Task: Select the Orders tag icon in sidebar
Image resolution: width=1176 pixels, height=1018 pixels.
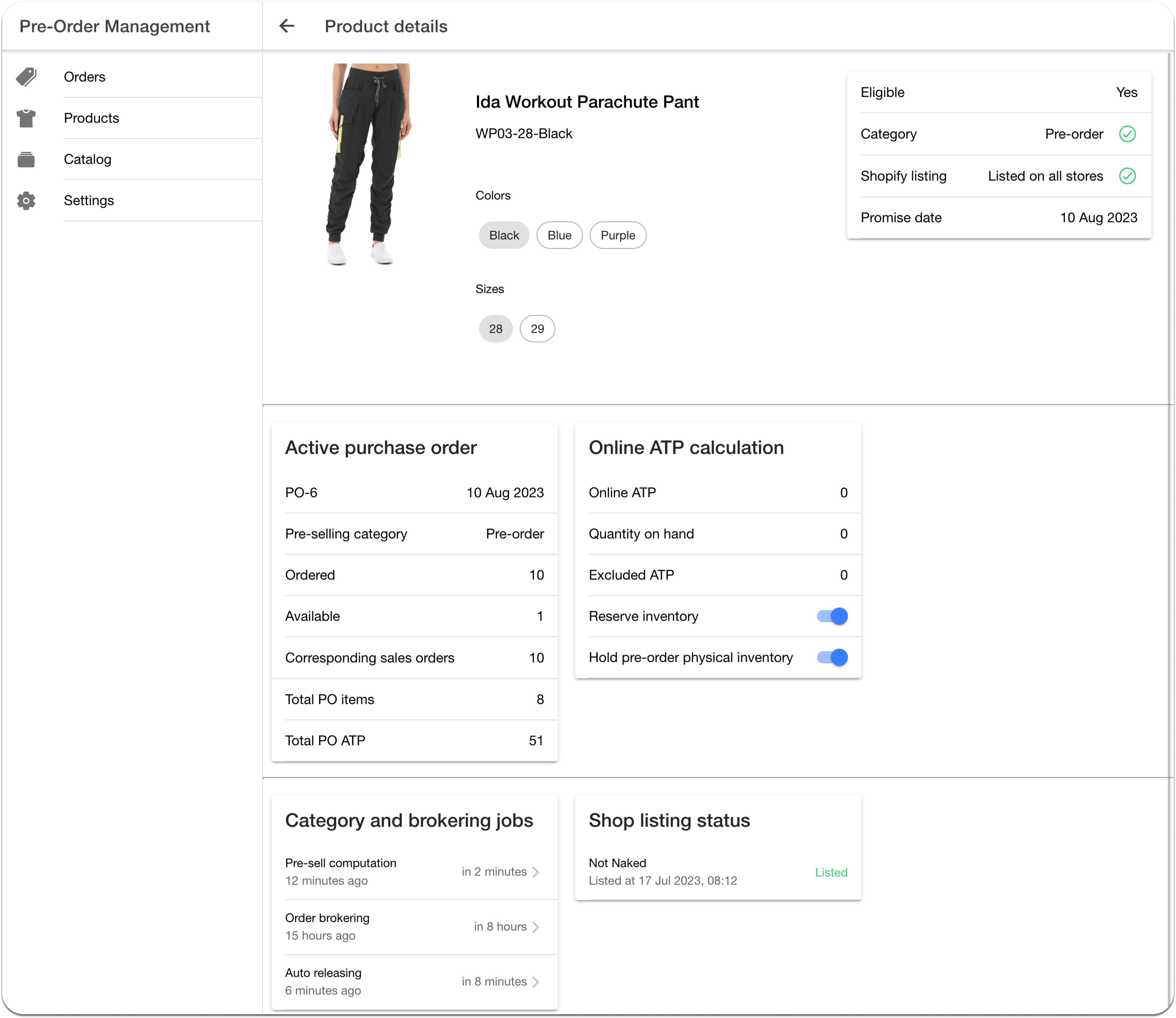Action: (x=26, y=76)
